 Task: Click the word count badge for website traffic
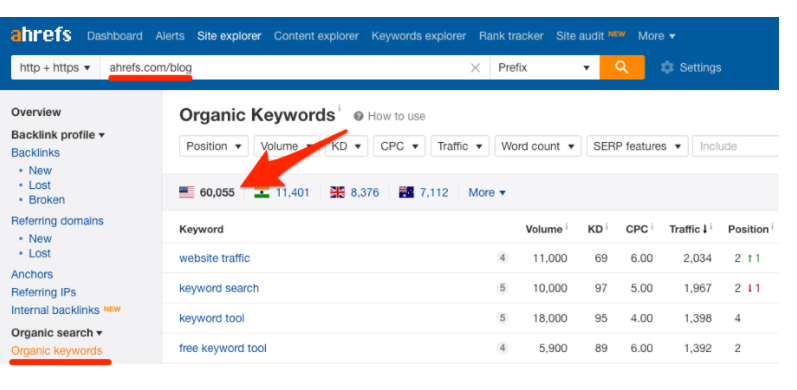(x=502, y=258)
